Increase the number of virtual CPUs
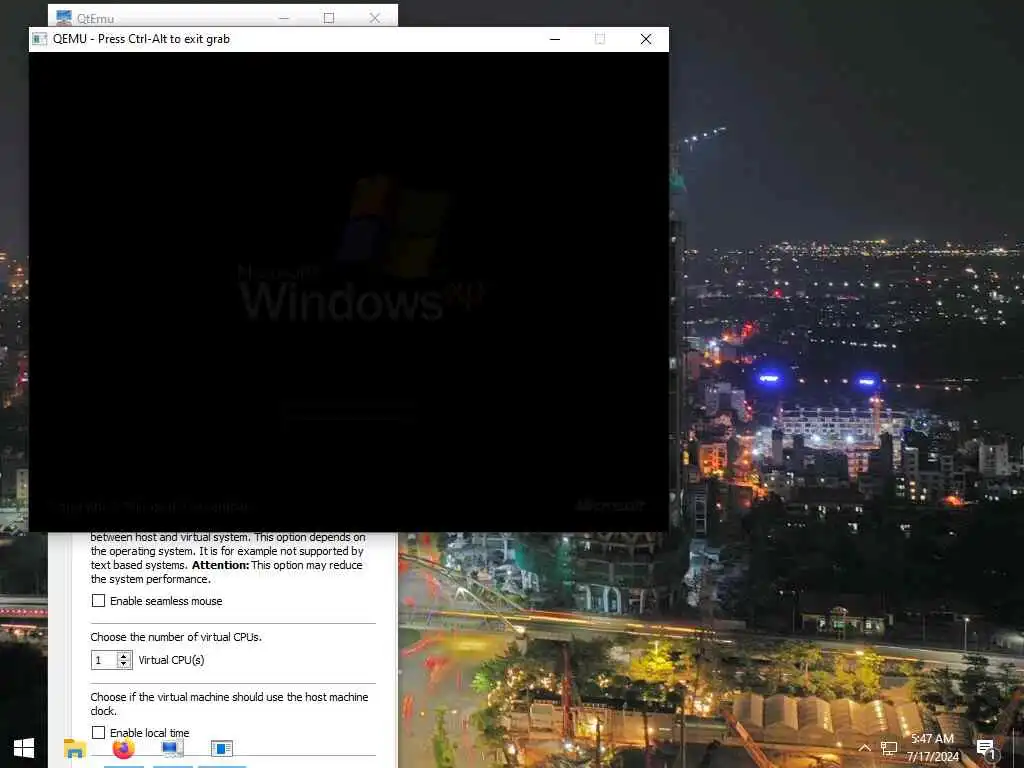1024x768 pixels. point(124,656)
